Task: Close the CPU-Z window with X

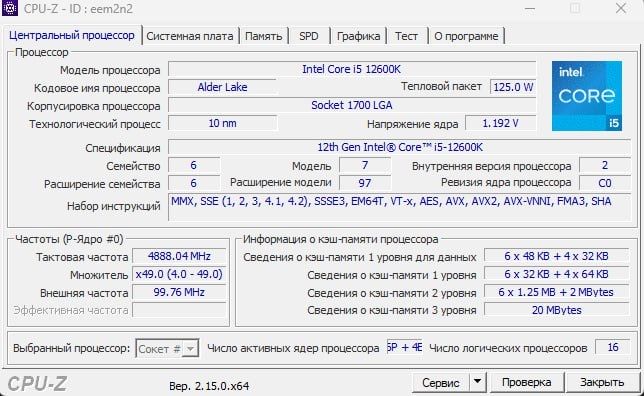Action: coord(621,8)
